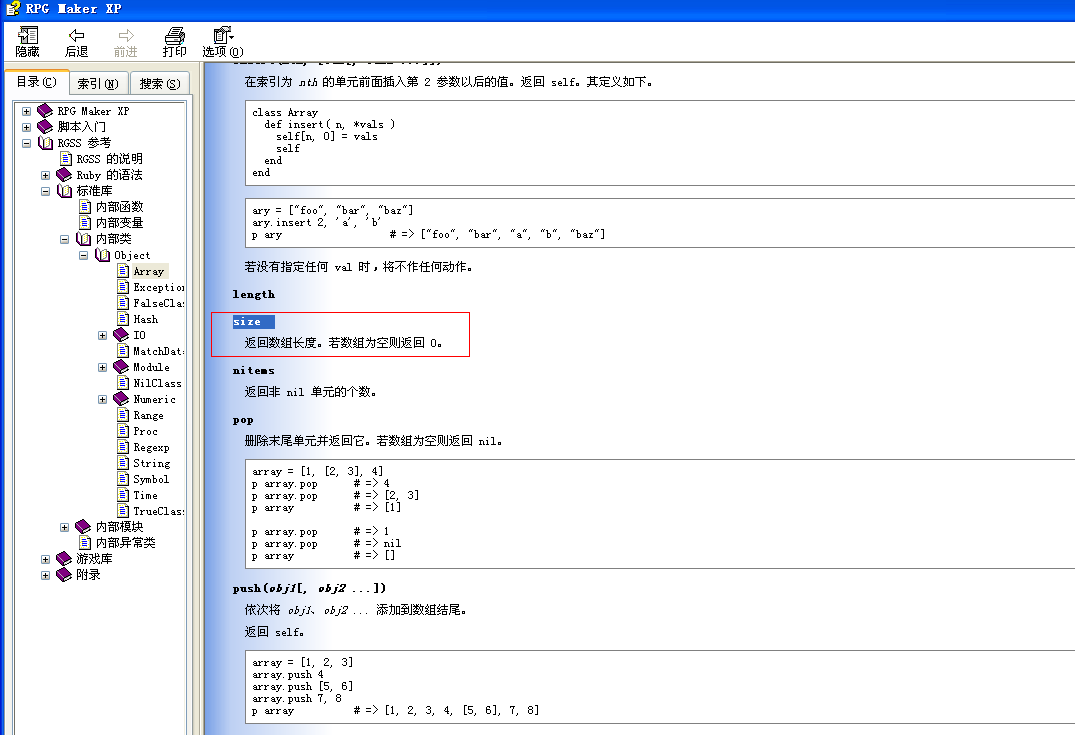The width and height of the screenshot is (1075, 735).
Task: Open the Range topic in the tree
Action: click(x=148, y=415)
